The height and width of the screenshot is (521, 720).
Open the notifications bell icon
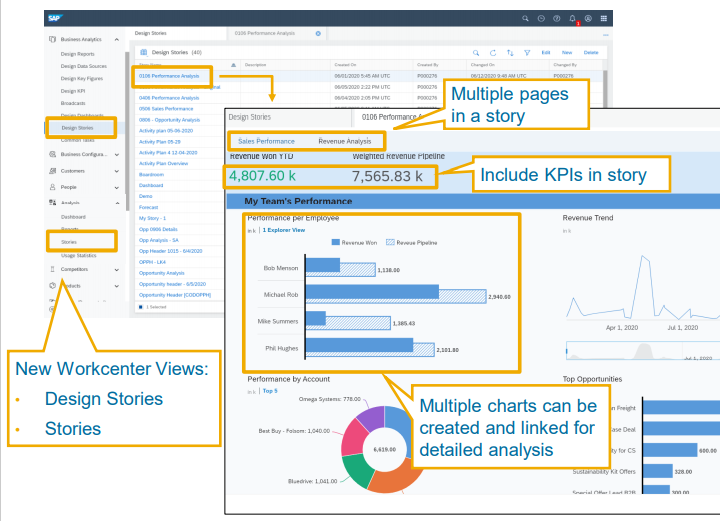(x=573, y=18)
